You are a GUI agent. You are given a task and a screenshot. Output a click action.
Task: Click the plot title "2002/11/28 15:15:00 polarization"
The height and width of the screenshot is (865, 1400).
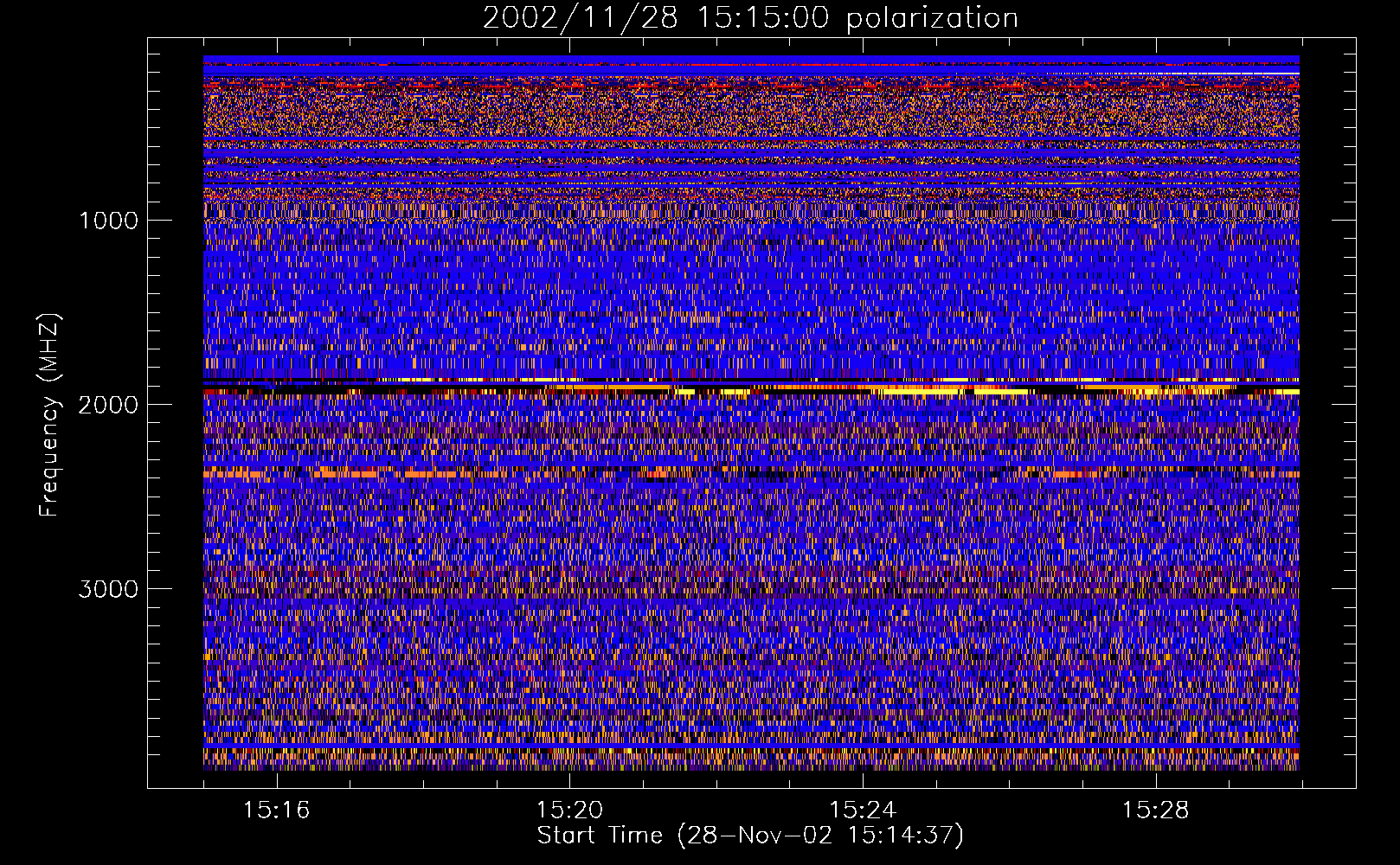tap(750, 18)
